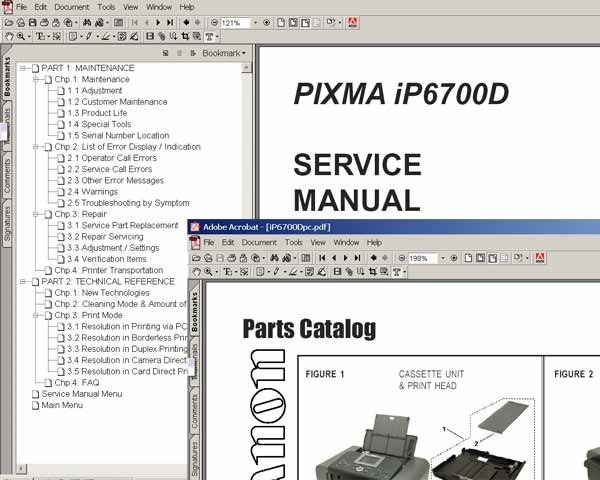Select Hand tool in iP6700Dpc window
Screen dimensions: 600x480
click(196, 272)
